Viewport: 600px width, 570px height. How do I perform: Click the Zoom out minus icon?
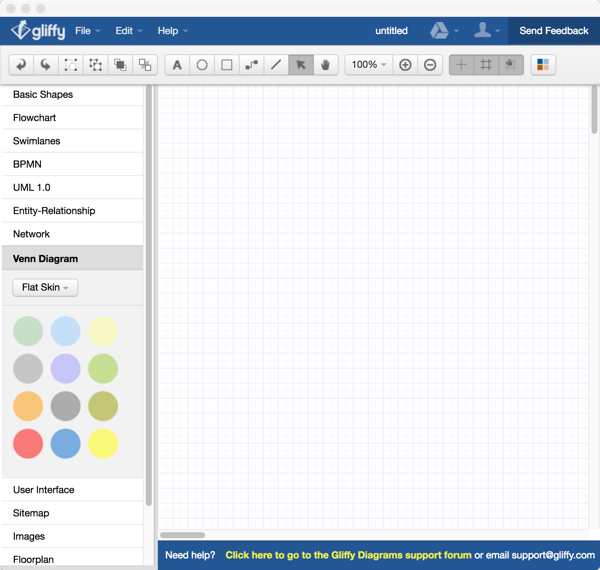[x=430, y=65]
